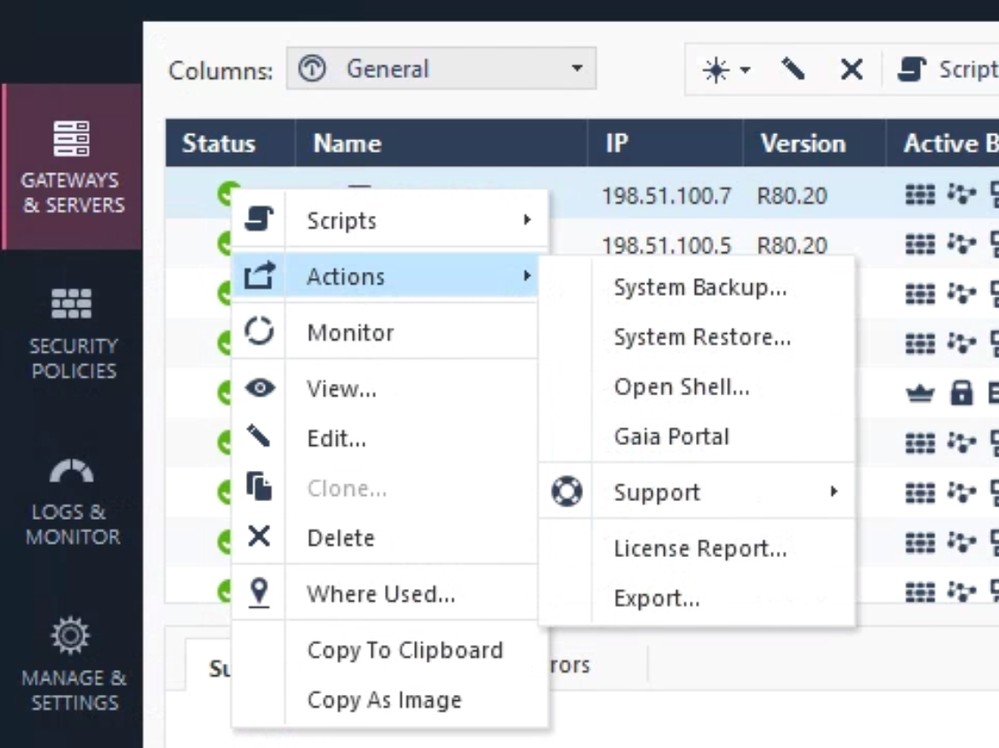Viewport: 999px width, 748px height.
Task: Select License Report... in Actions submenu
Action: [697, 548]
